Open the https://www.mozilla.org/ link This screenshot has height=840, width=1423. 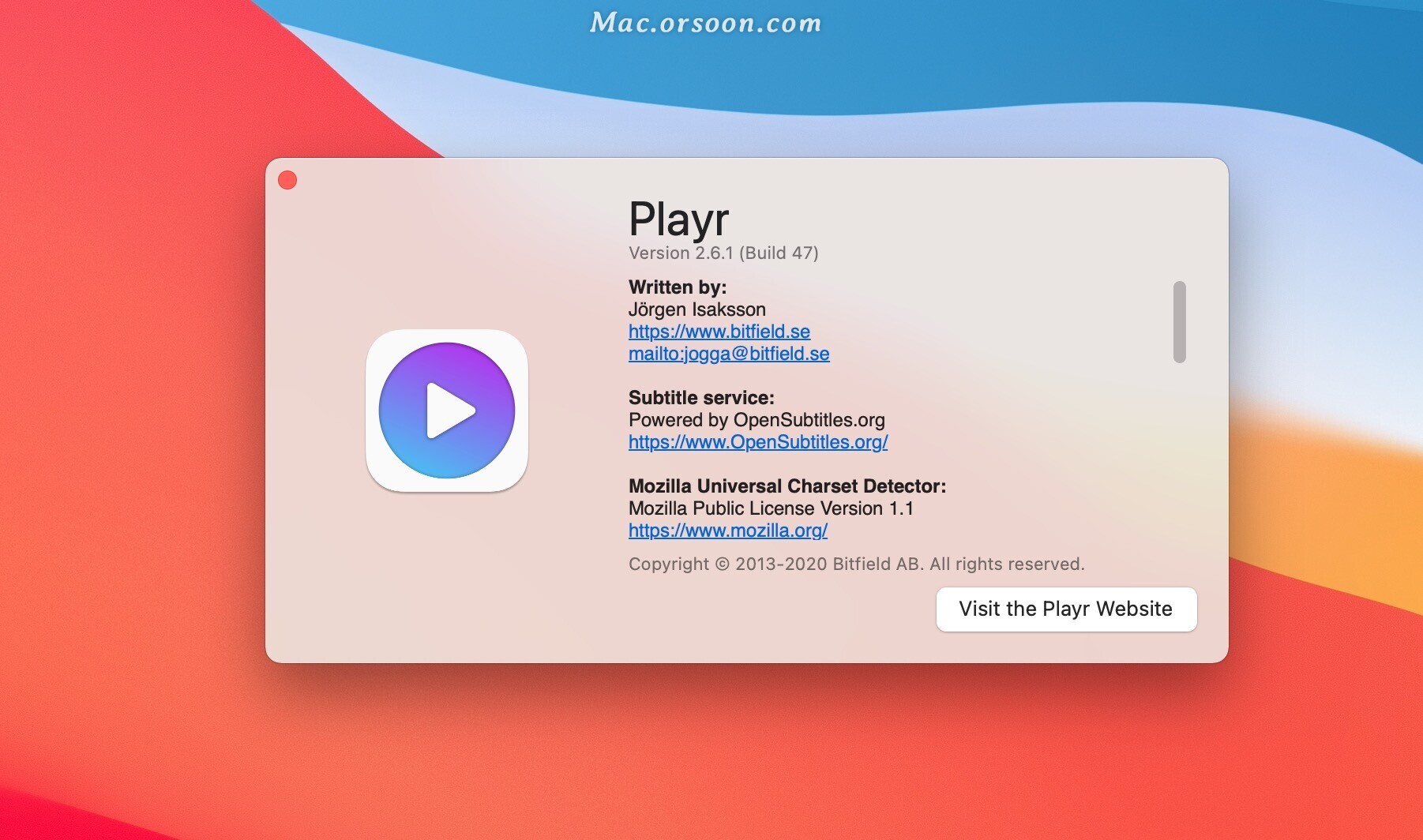tap(728, 531)
